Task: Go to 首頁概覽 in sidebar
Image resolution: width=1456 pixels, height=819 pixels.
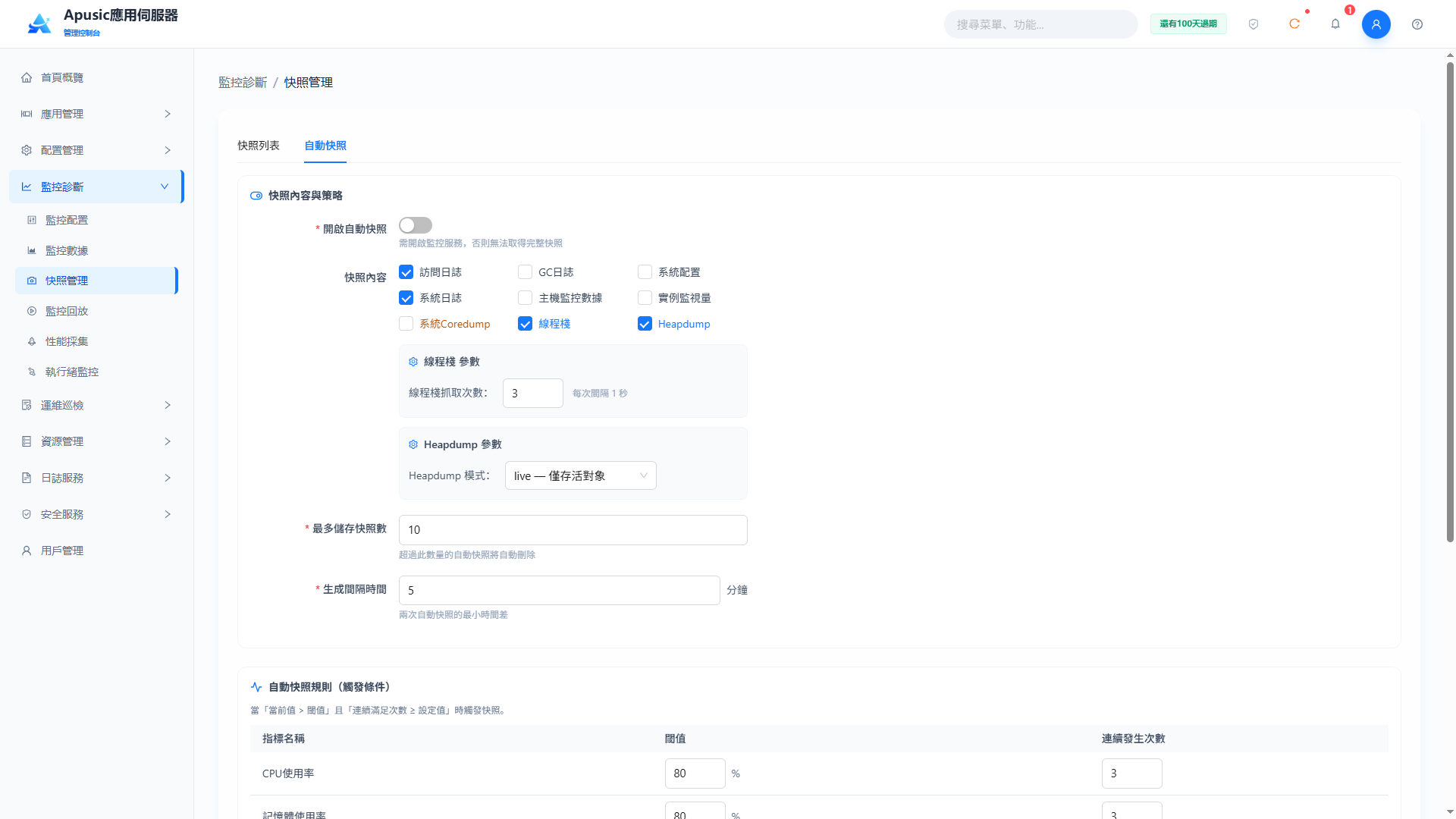Action: pos(97,77)
